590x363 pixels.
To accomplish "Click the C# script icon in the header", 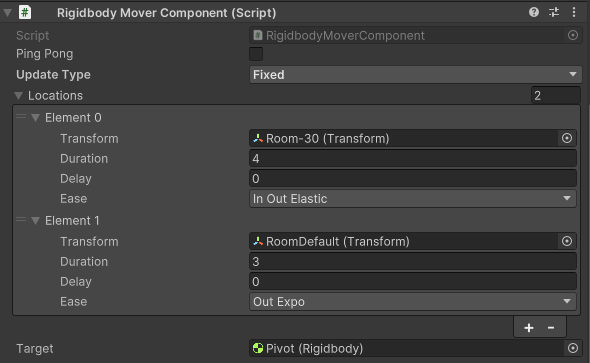I will point(25,12).
